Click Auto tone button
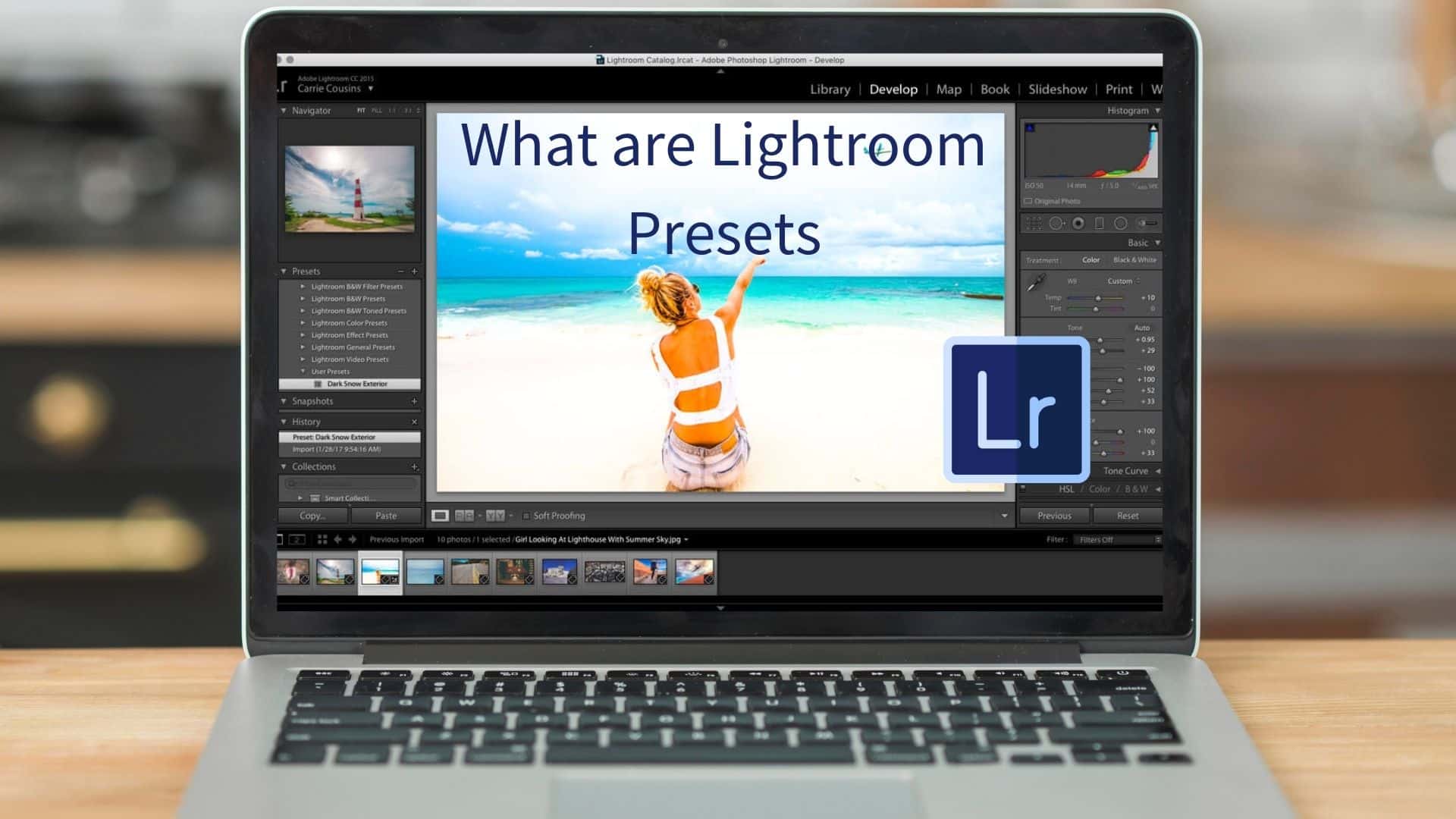This screenshot has height=819, width=1456. tap(1142, 328)
